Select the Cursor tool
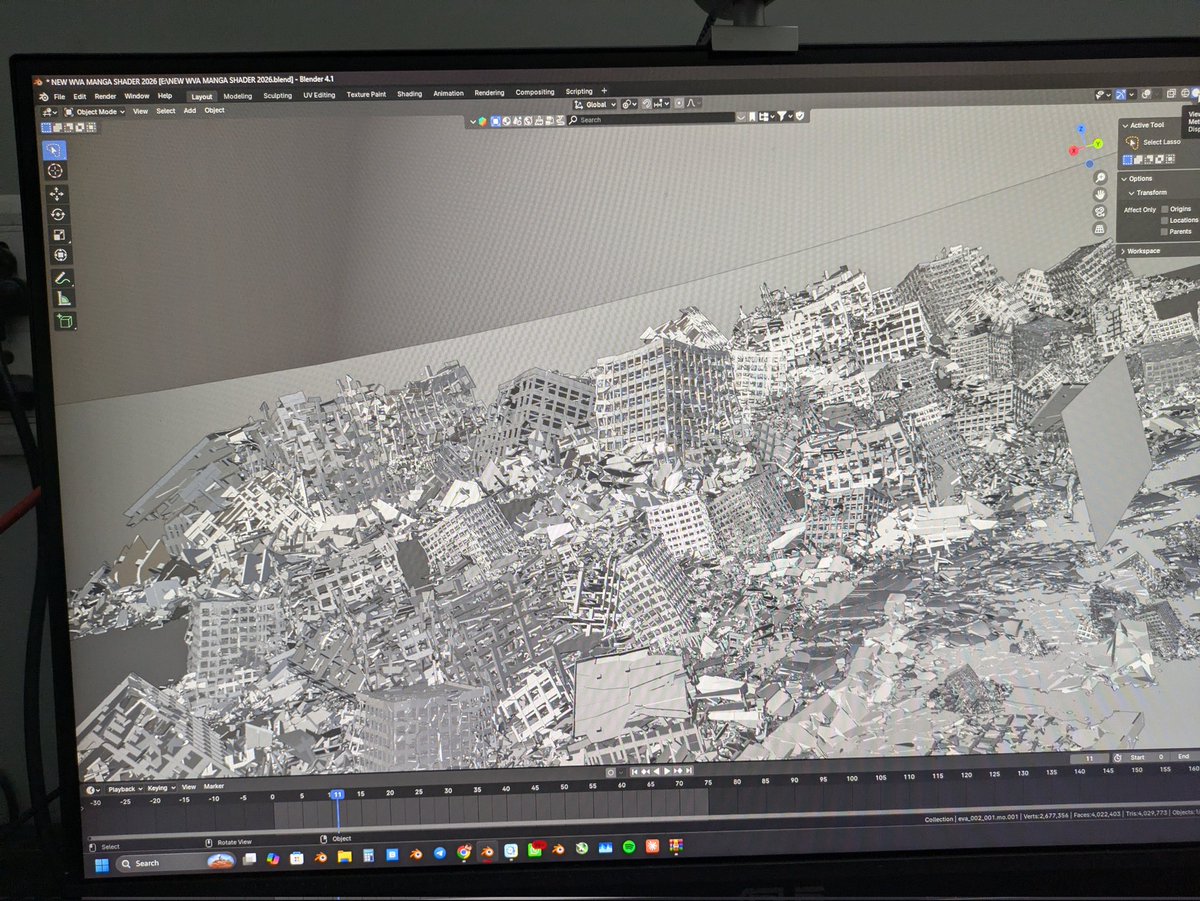The width and height of the screenshot is (1200, 901). pyautogui.click(x=55, y=171)
